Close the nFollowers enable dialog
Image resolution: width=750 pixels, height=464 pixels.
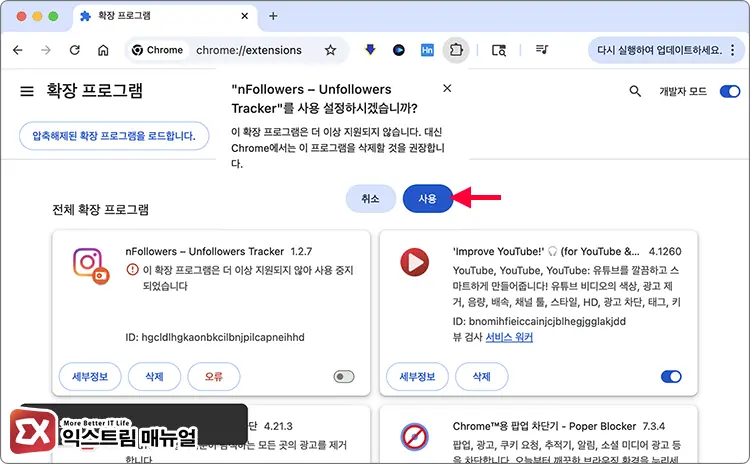(x=447, y=88)
